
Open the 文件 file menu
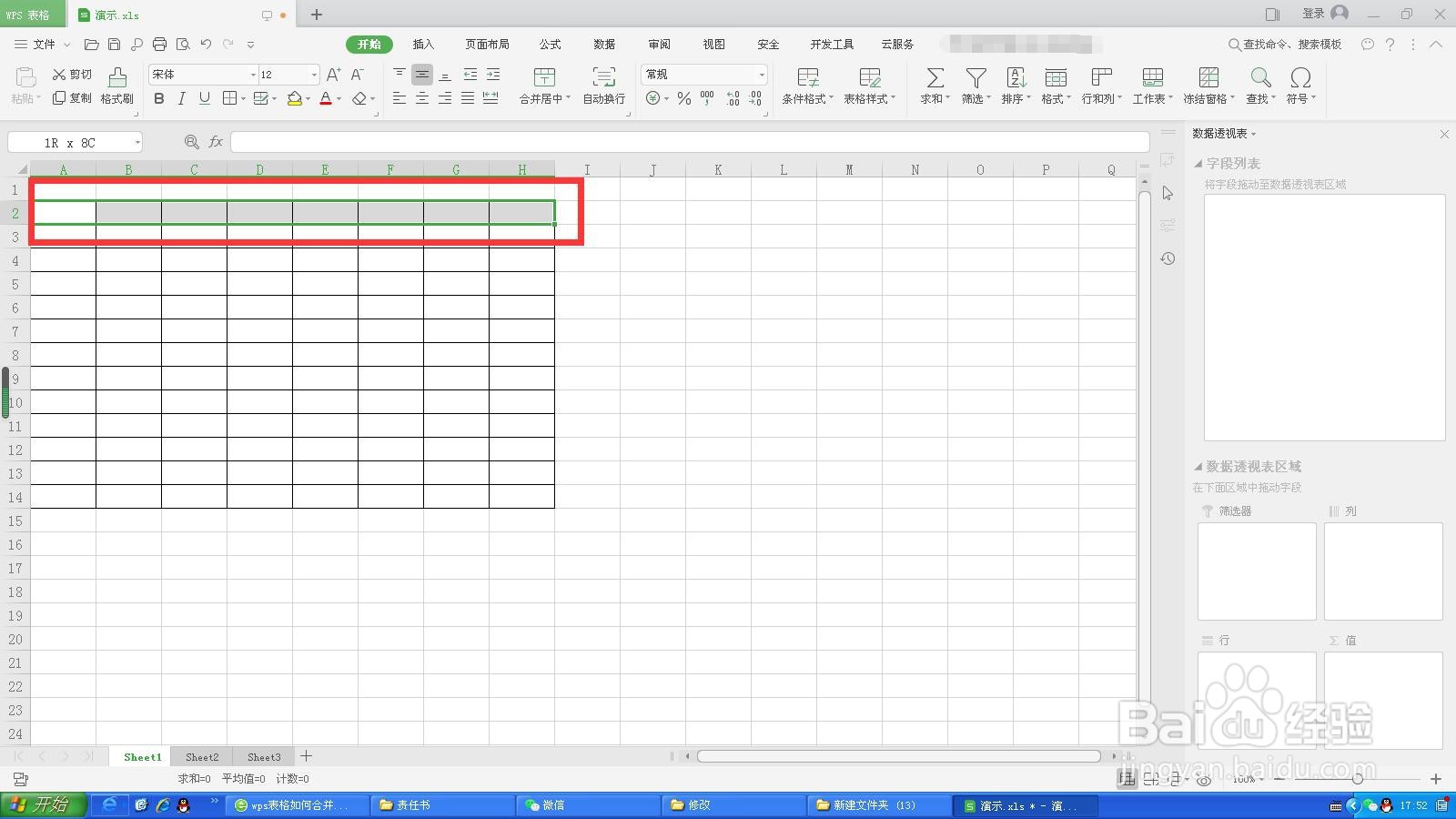(x=43, y=44)
